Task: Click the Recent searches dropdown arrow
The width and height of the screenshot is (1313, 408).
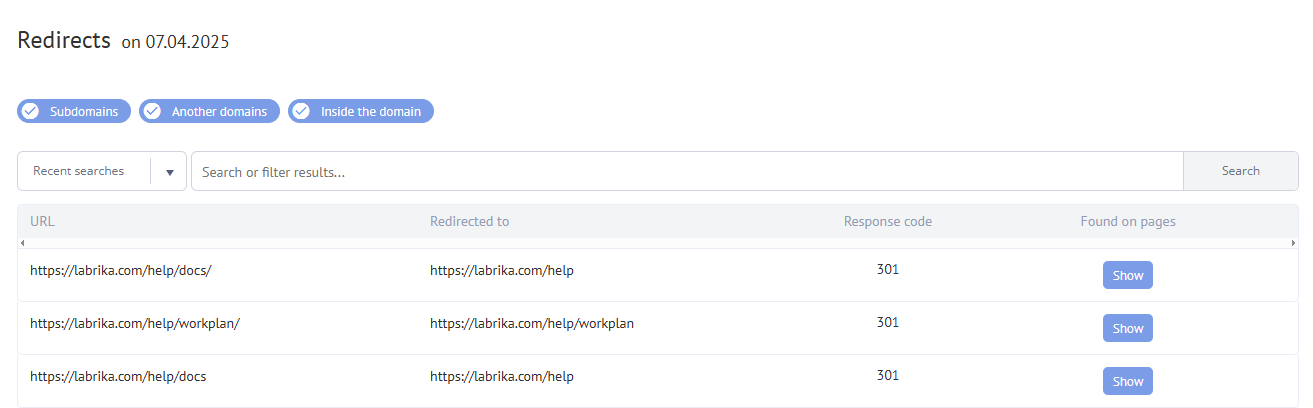Action: (x=169, y=172)
